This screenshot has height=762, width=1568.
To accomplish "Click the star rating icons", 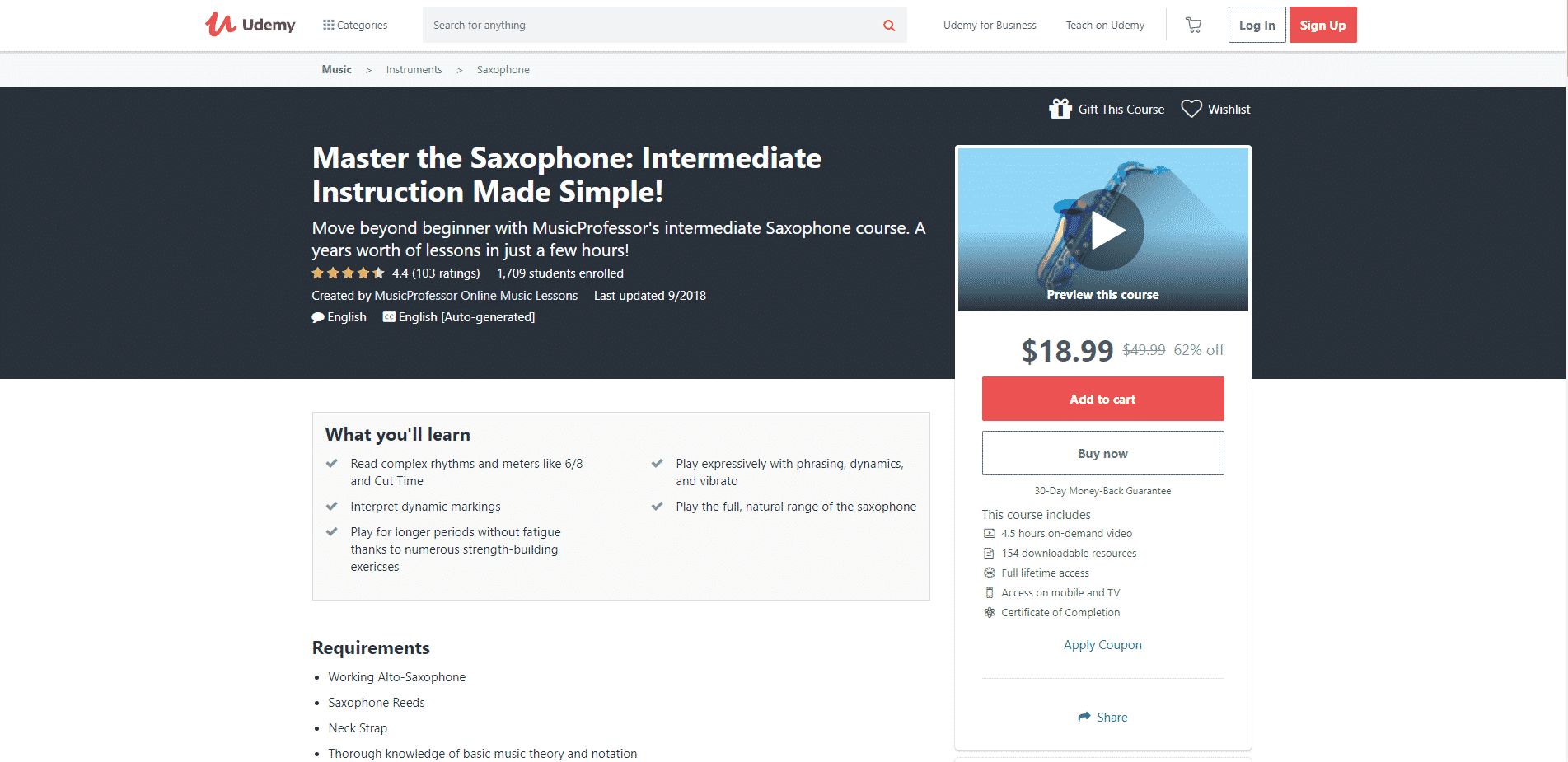I will (x=348, y=273).
